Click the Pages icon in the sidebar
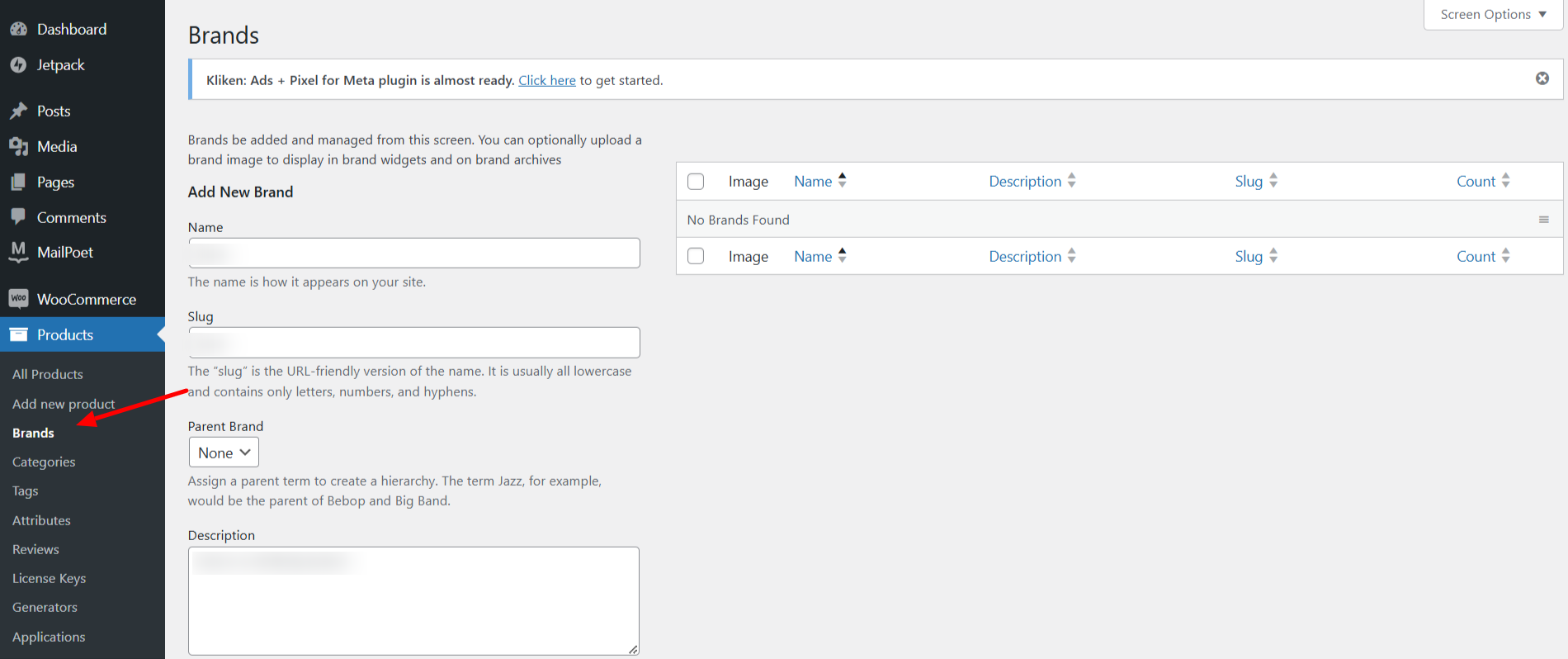 pyautogui.click(x=18, y=182)
